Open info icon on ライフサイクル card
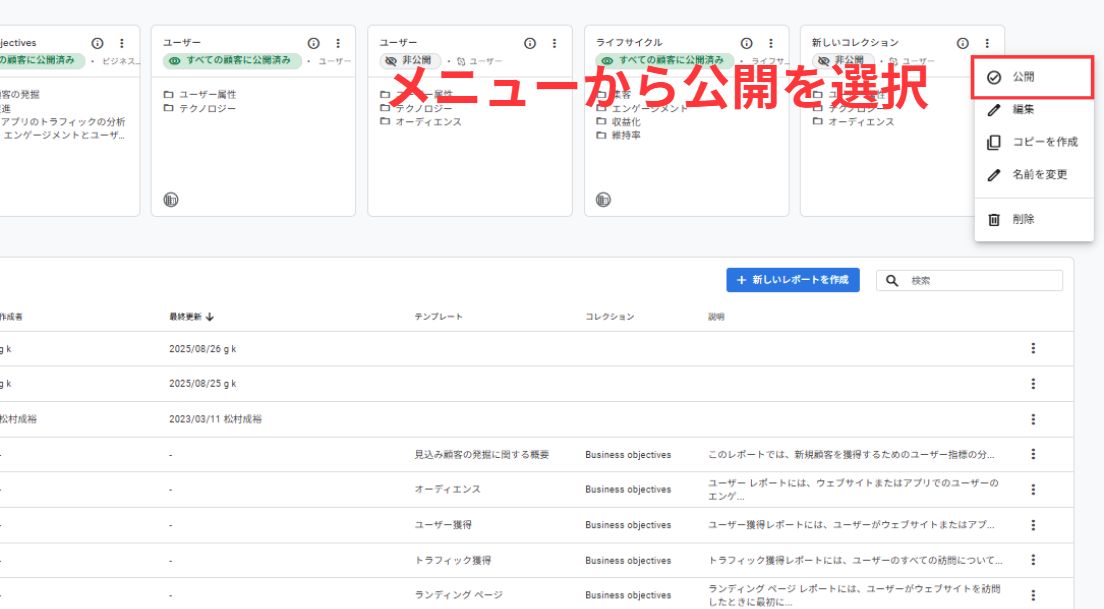 click(746, 43)
